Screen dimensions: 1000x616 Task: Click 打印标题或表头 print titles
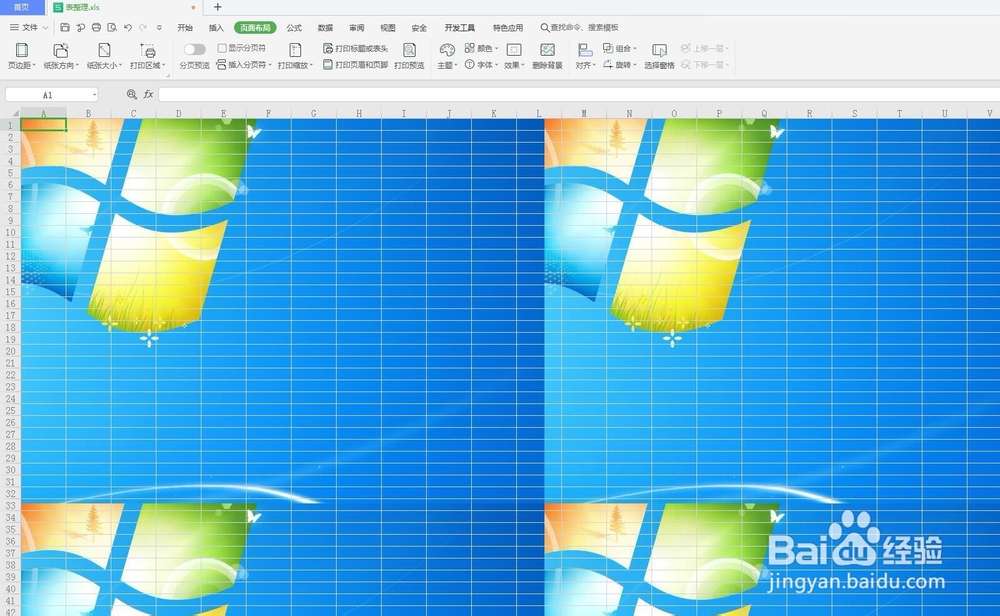click(355, 48)
